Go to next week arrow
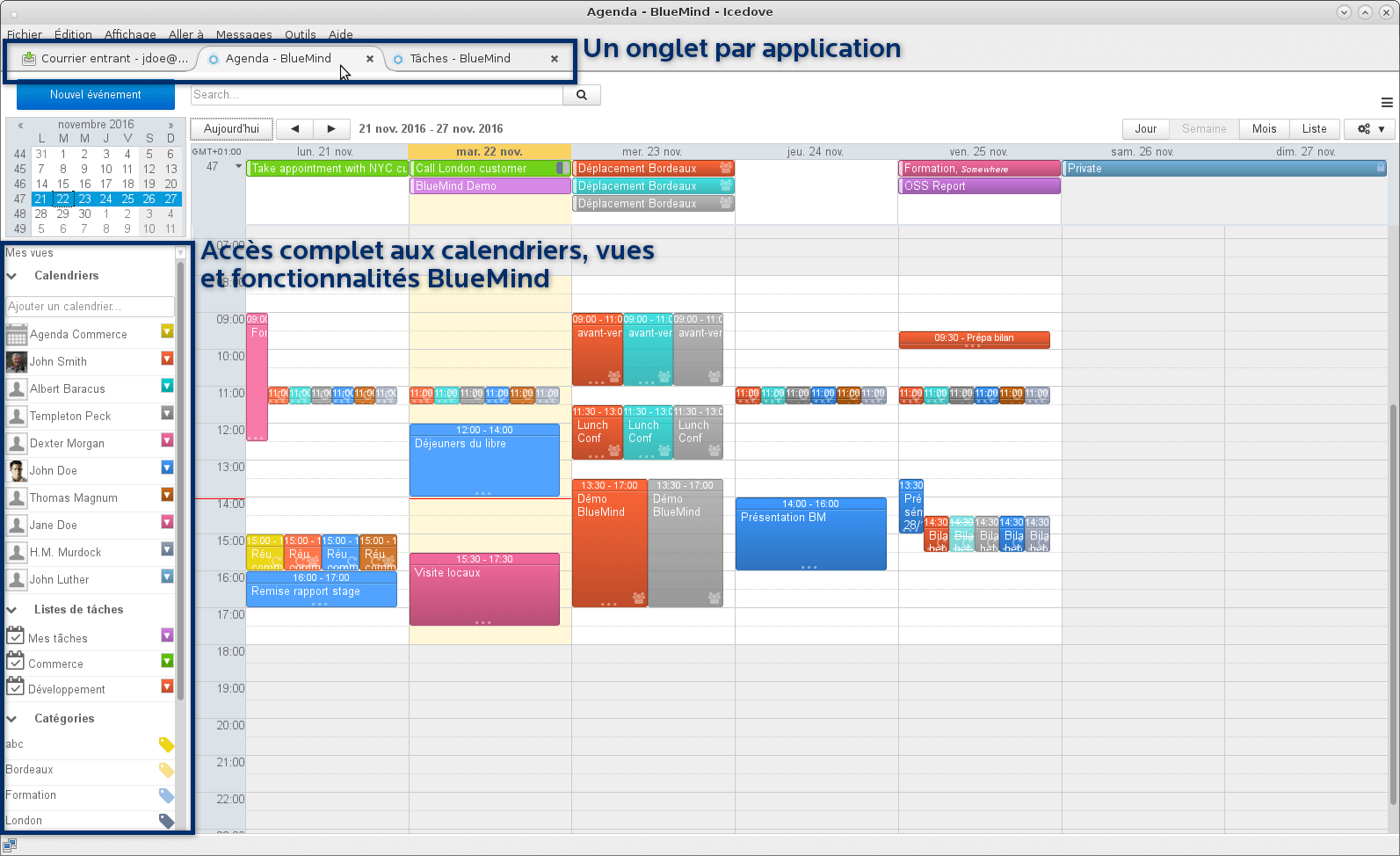The width and height of the screenshot is (1400, 856). [x=331, y=129]
